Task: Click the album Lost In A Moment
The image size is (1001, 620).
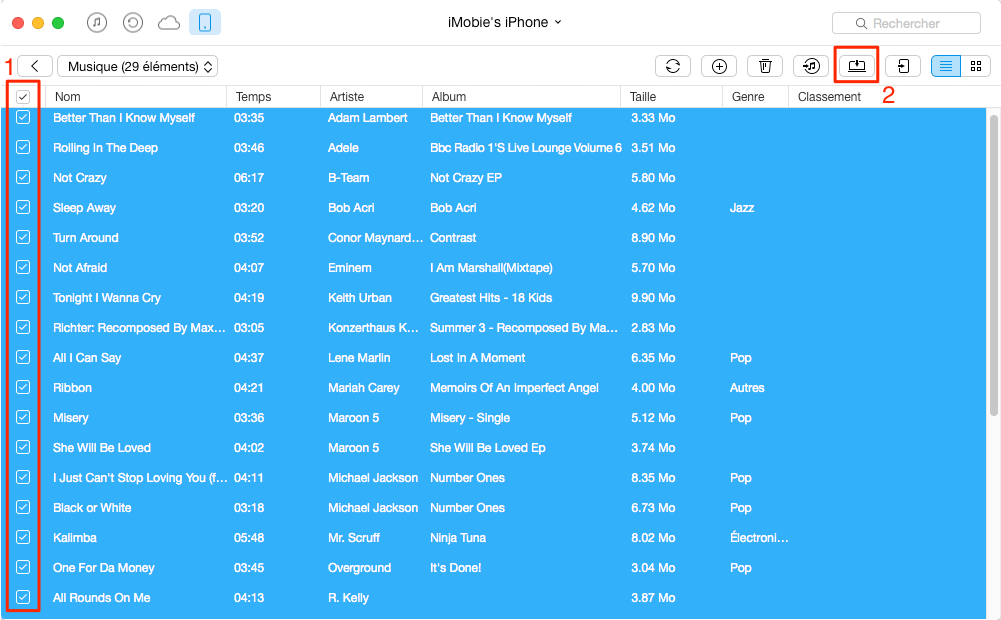Action: point(478,358)
